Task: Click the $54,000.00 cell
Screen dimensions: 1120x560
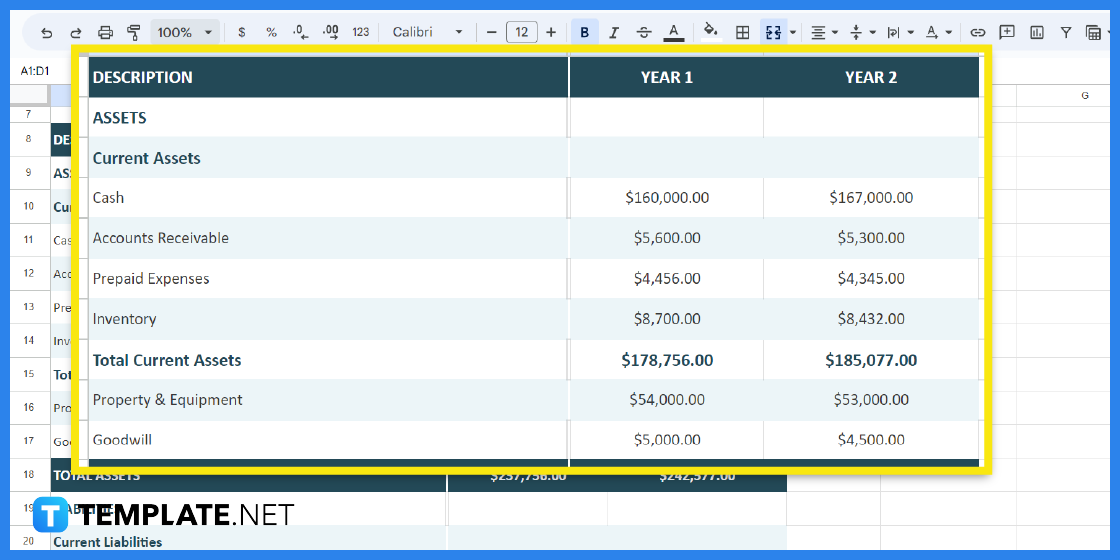Action: (666, 400)
